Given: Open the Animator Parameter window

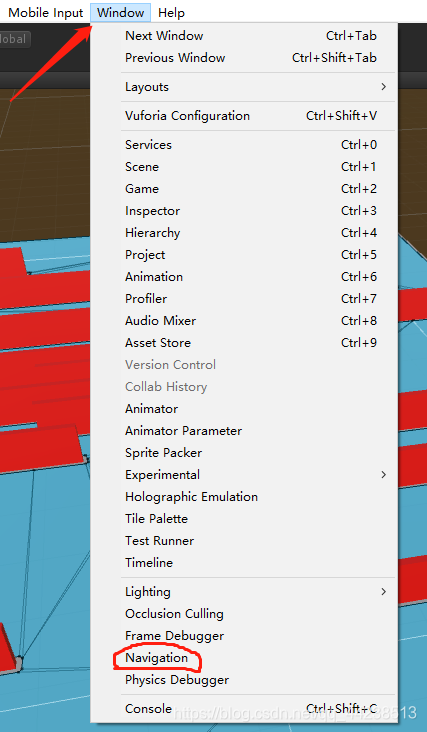Looking at the screenshot, I should [244, 430].
